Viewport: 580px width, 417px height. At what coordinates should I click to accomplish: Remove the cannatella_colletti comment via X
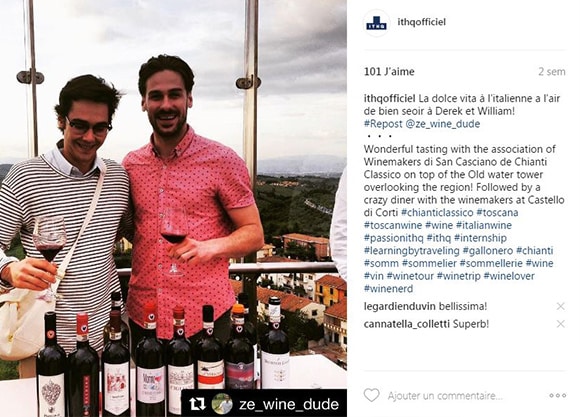pos(560,324)
